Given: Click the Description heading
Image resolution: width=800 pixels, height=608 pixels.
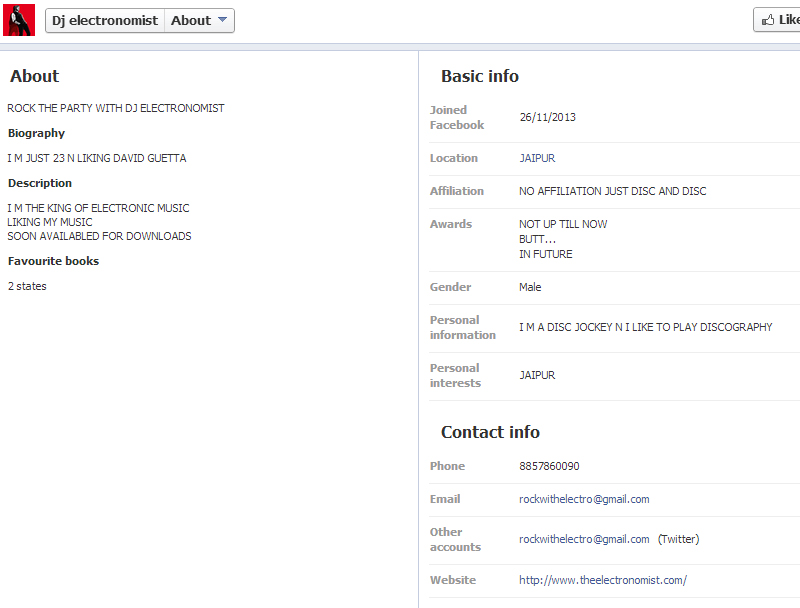Looking at the screenshot, I should (x=40, y=183).
